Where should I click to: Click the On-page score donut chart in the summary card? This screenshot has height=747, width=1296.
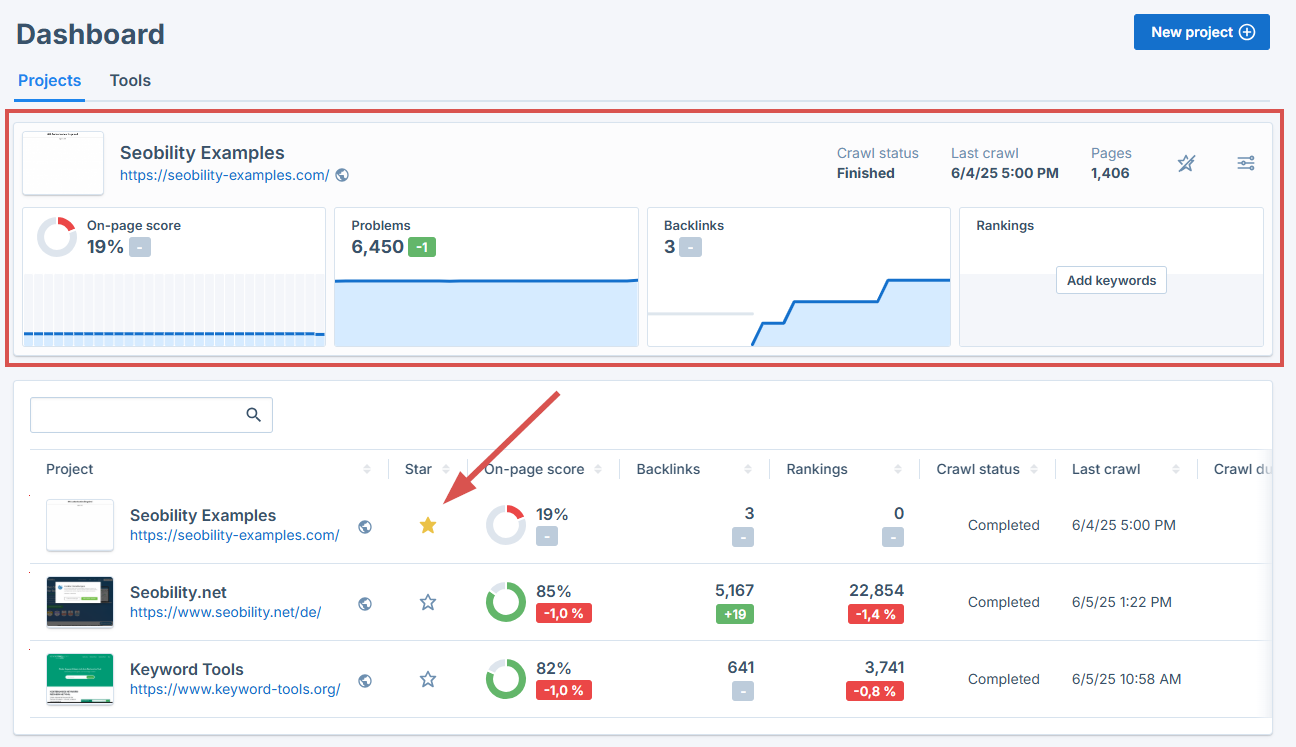57,237
